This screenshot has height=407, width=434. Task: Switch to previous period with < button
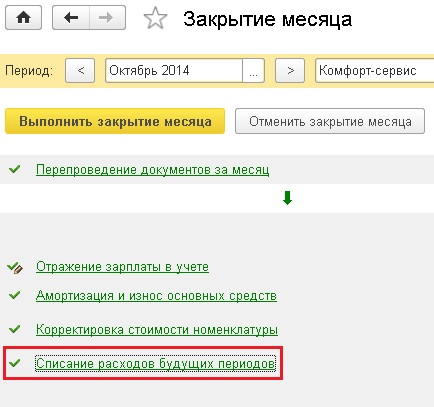click(x=80, y=71)
